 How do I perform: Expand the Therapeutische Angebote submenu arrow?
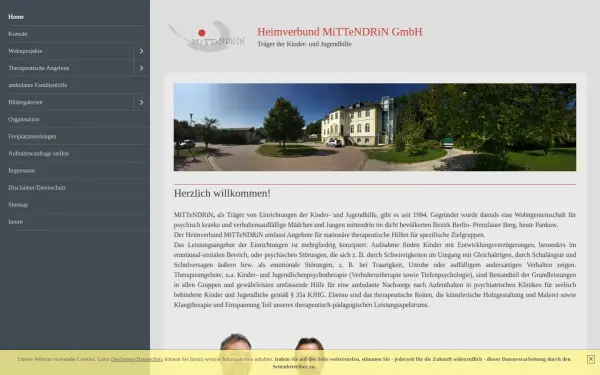tap(141, 68)
